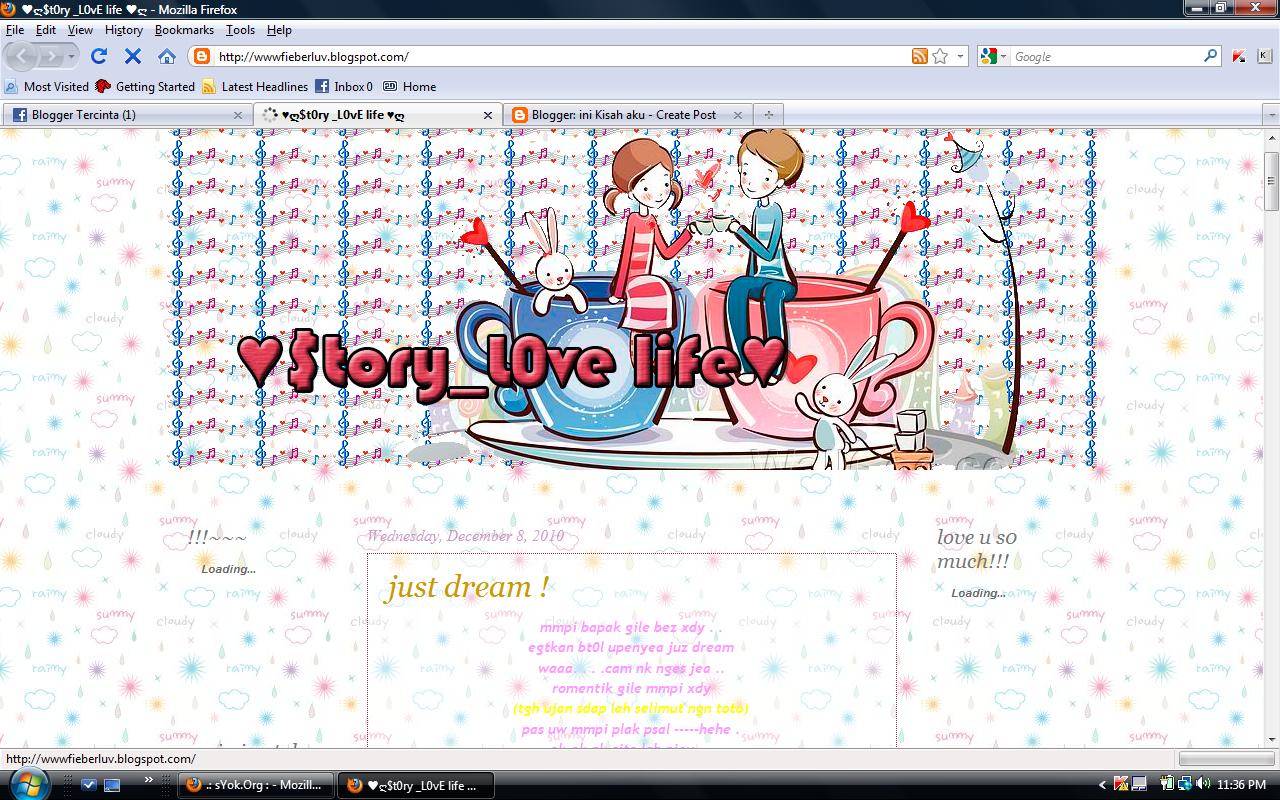The image size is (1280, 800).
Task: Close the $t0ry_L0vE life tab
Action: [x=488, y=115]
